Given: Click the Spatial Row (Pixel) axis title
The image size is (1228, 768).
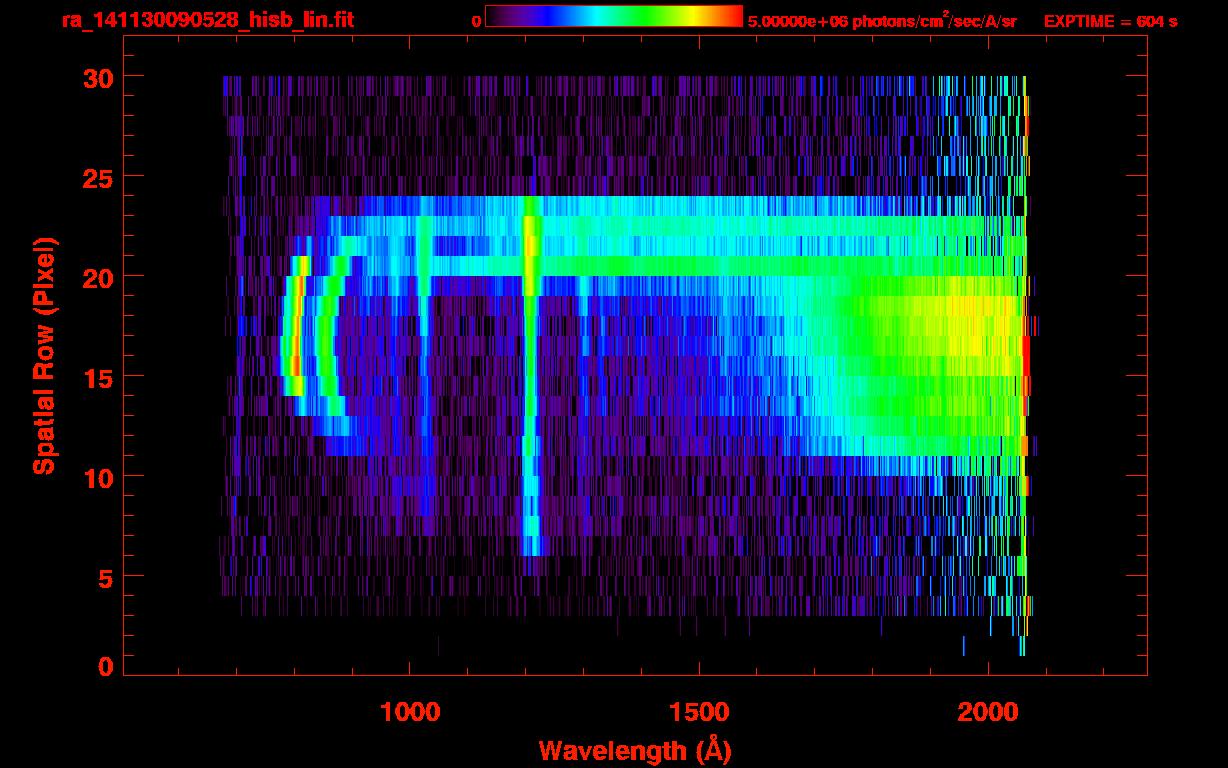Looking at the screenshot, I should coord(44,355).
